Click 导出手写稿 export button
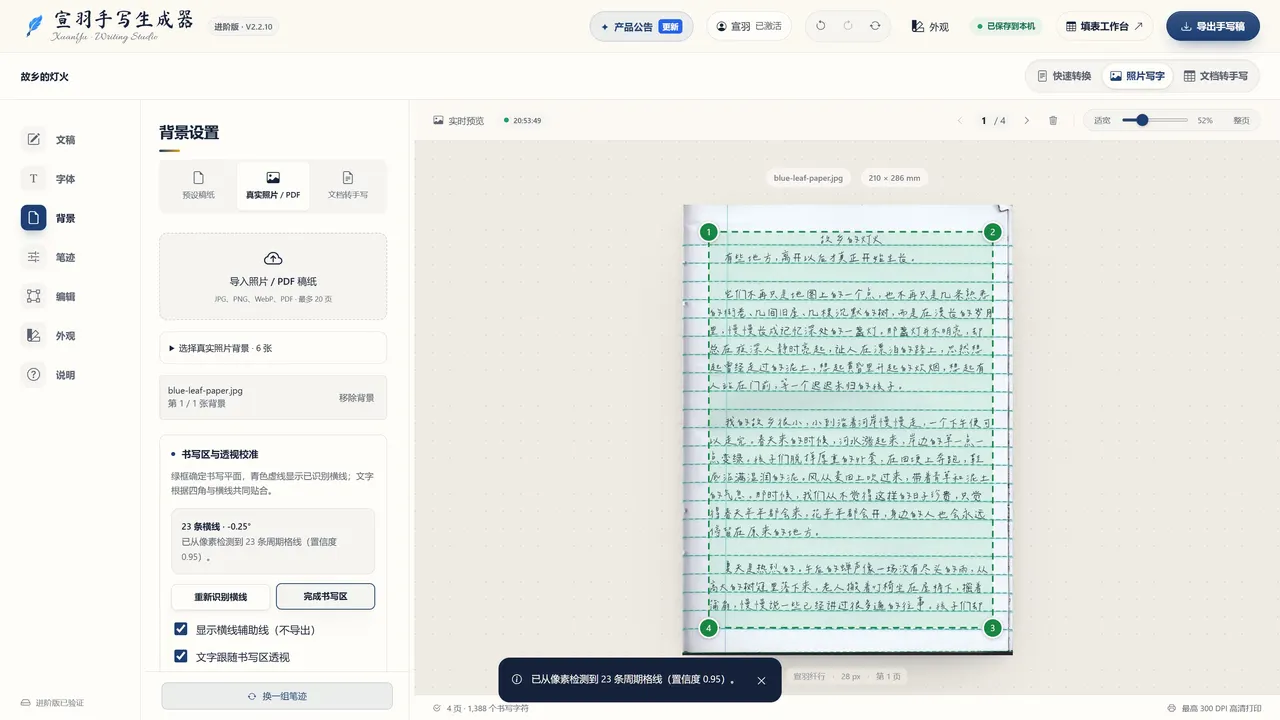Viewport: 1280px width, 720px height. 1213,26
